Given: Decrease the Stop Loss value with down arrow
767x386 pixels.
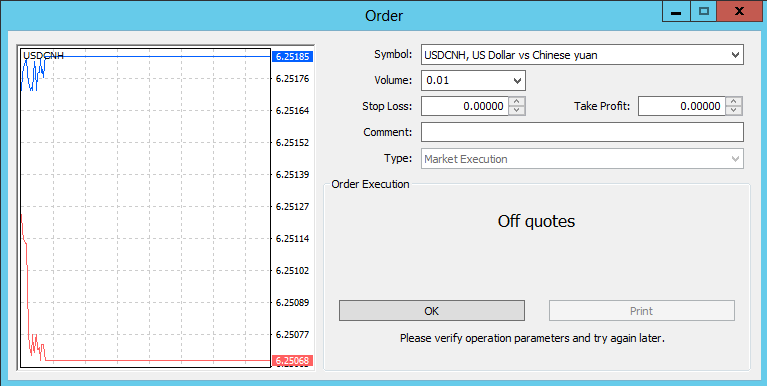Looking at the screenshot, I should tap(517, 111).
